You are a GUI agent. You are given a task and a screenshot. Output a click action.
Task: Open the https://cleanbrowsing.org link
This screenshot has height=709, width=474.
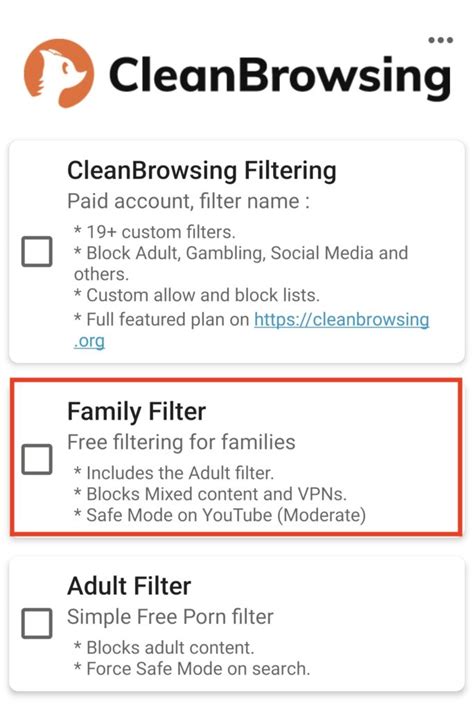point(341,320)
